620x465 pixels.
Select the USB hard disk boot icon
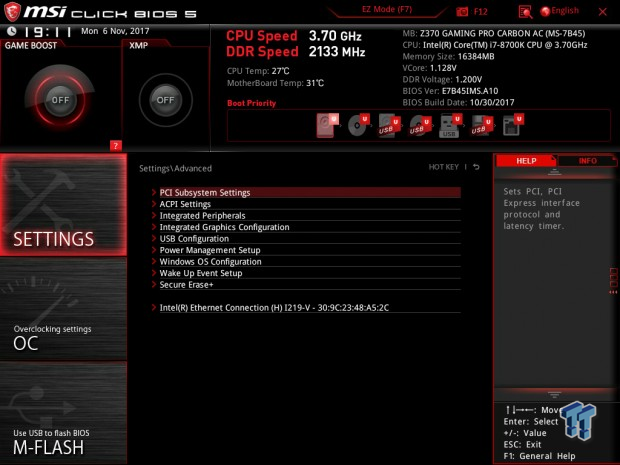click(x=389, y=126)
